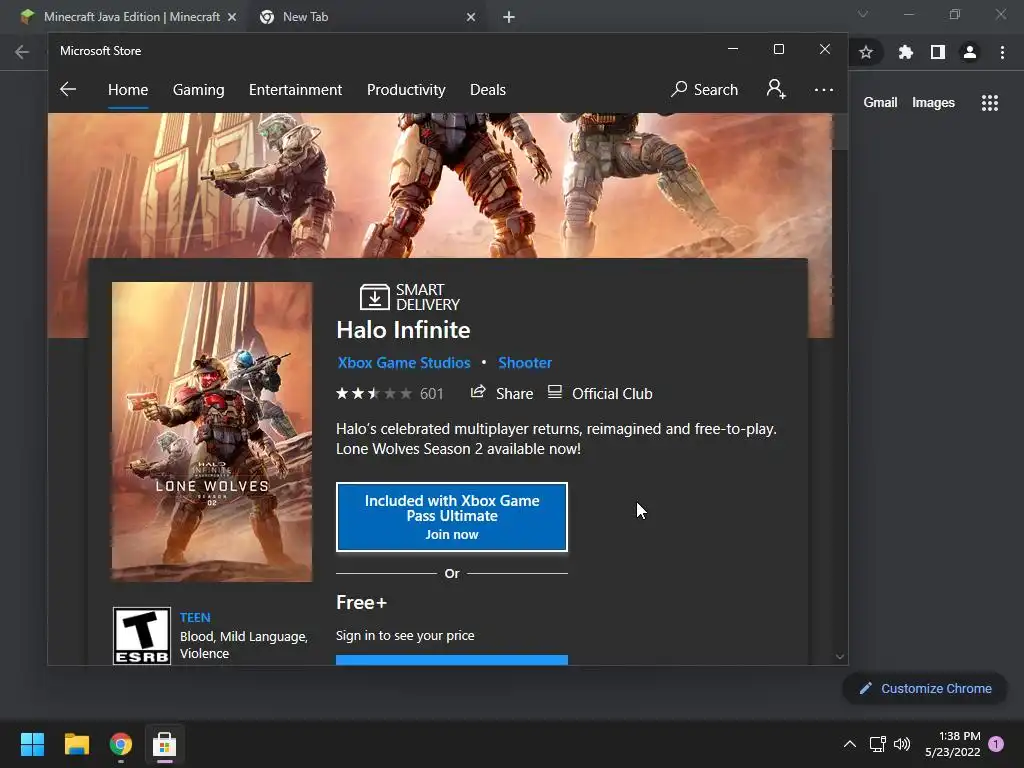View the Deals tab
This screenshot has height=768, width=1024.
(x=488, y=89)
